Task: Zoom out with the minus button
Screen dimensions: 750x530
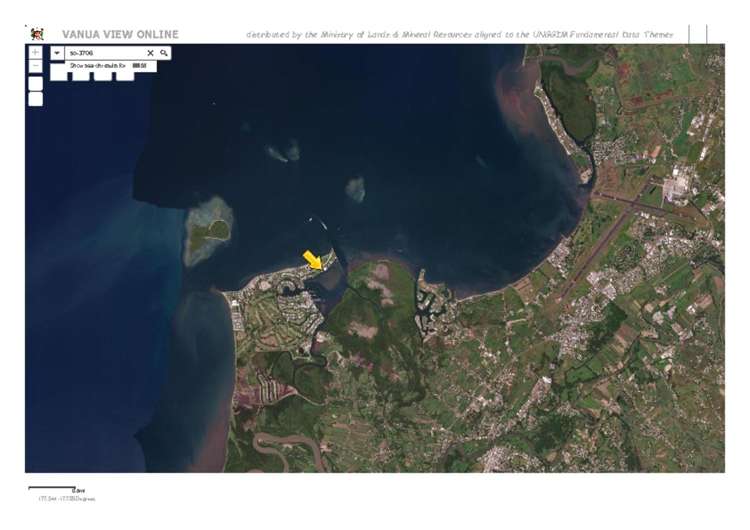Action: pos(35,66)
